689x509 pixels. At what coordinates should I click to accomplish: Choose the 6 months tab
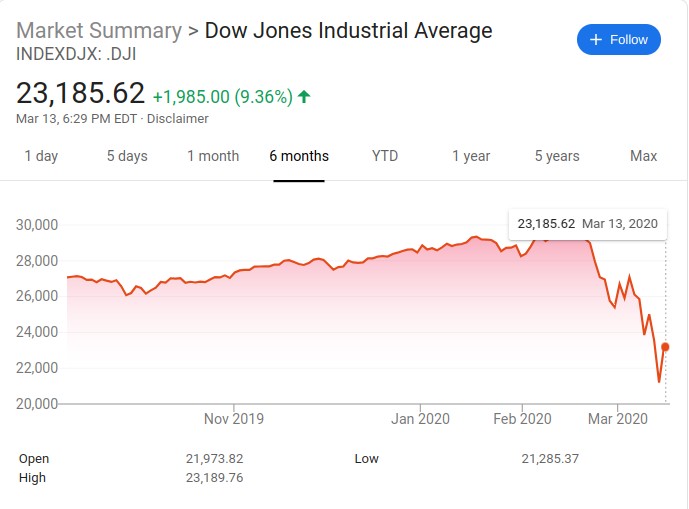click(x=299, y=156)
